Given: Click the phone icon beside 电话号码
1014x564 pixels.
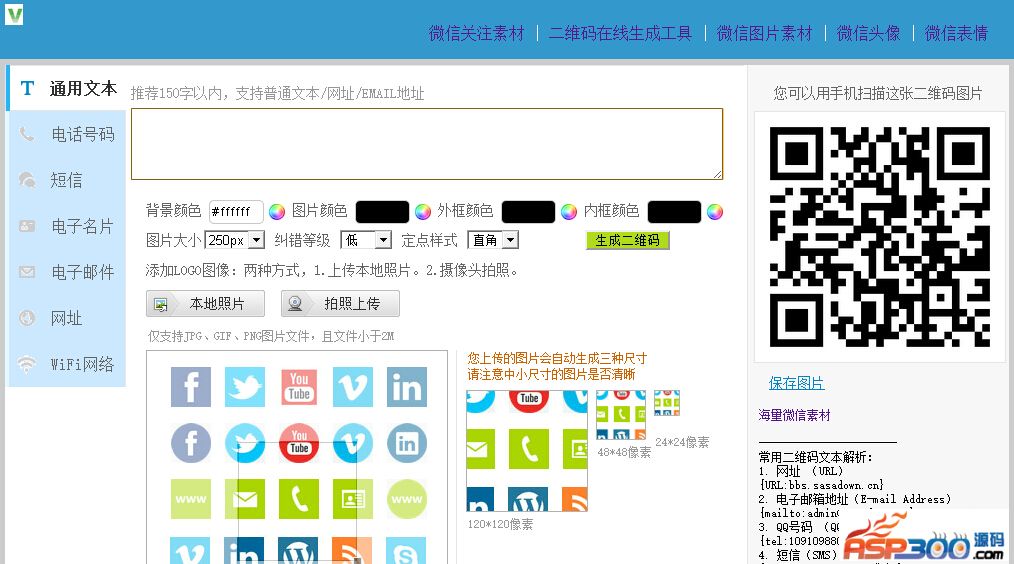Looking at the screenshot, I should click(x=27, y=134).
